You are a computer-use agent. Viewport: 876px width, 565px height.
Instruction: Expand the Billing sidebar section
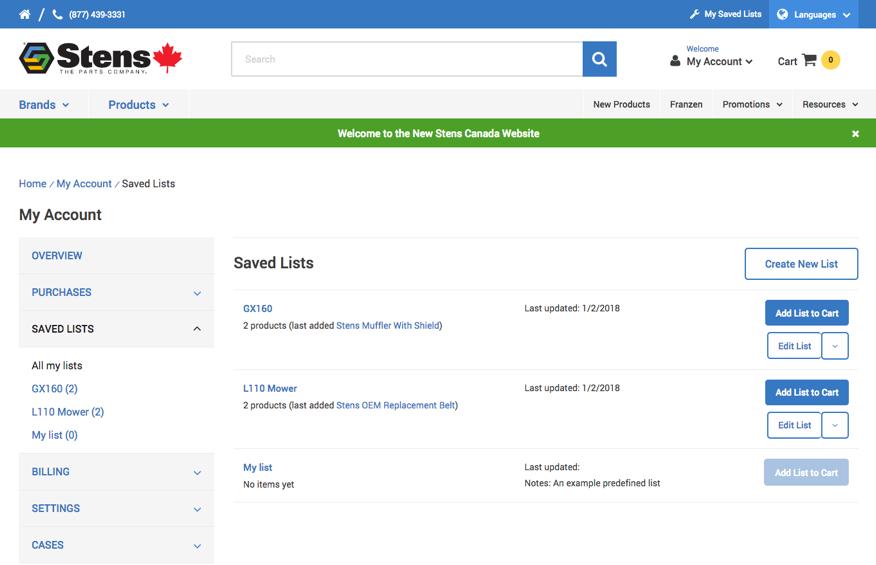tap(116, 472)
